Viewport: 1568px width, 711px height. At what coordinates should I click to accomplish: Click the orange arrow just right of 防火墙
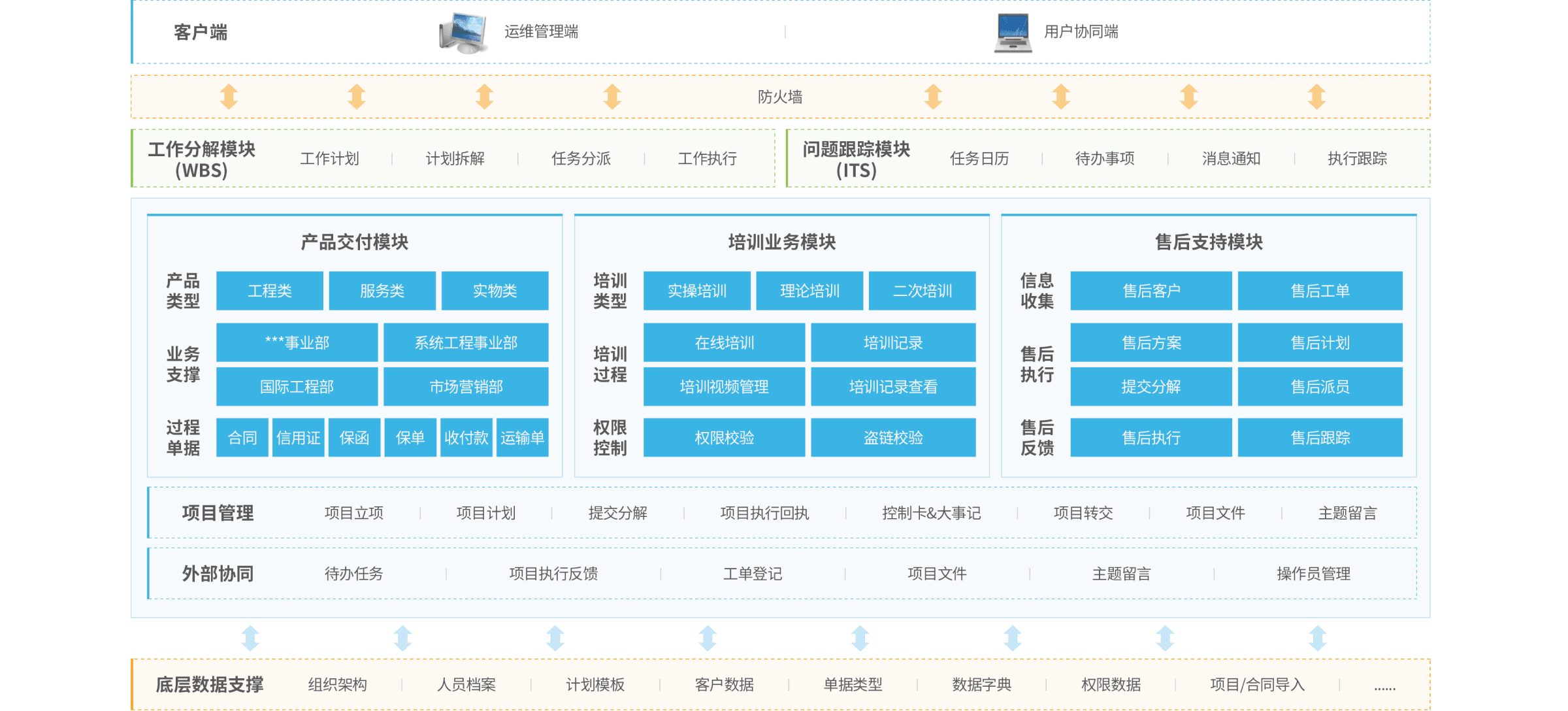click(x=933, y=97)
